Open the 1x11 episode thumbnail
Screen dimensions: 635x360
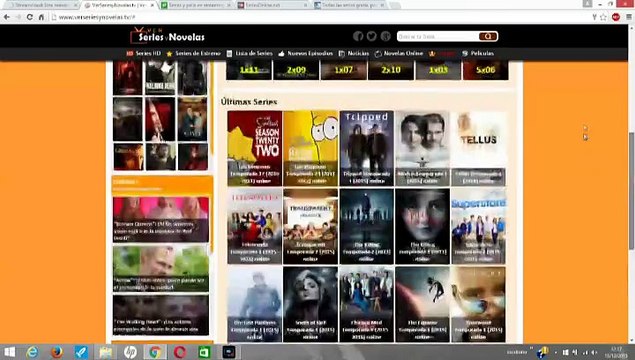[x=249, y=70]
